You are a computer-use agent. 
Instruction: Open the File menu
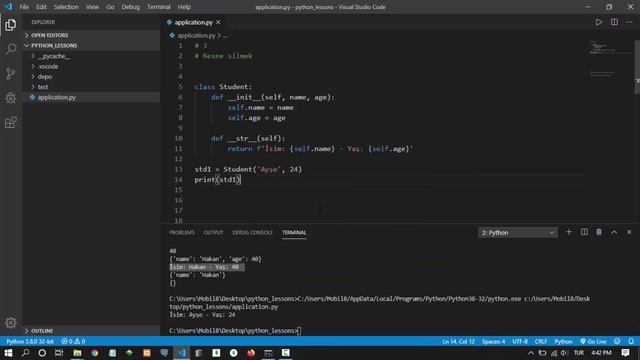(24, 7)
